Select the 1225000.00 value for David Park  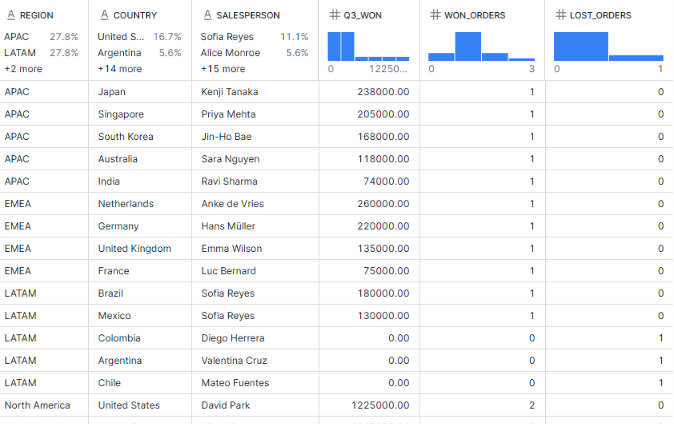pos(380,405)
